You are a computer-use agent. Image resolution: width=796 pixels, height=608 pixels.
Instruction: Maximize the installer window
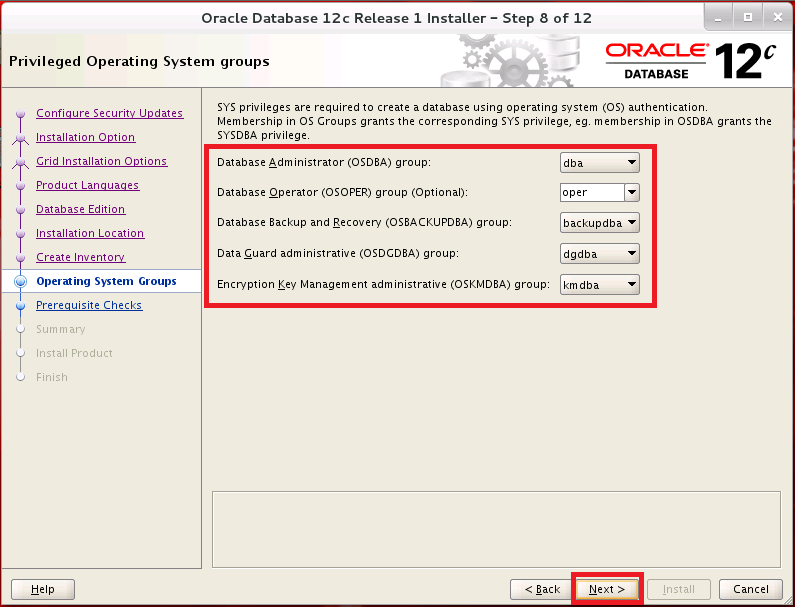(x=748, y=18)
